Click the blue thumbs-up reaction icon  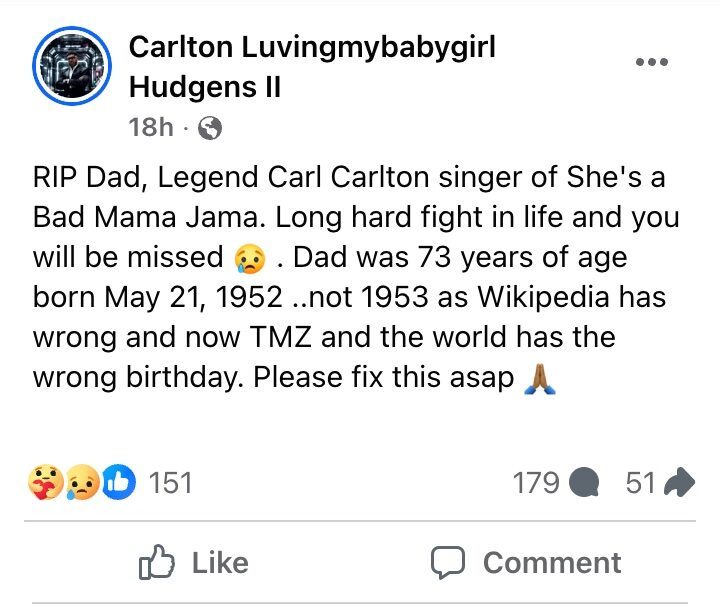tap(116, 483)
